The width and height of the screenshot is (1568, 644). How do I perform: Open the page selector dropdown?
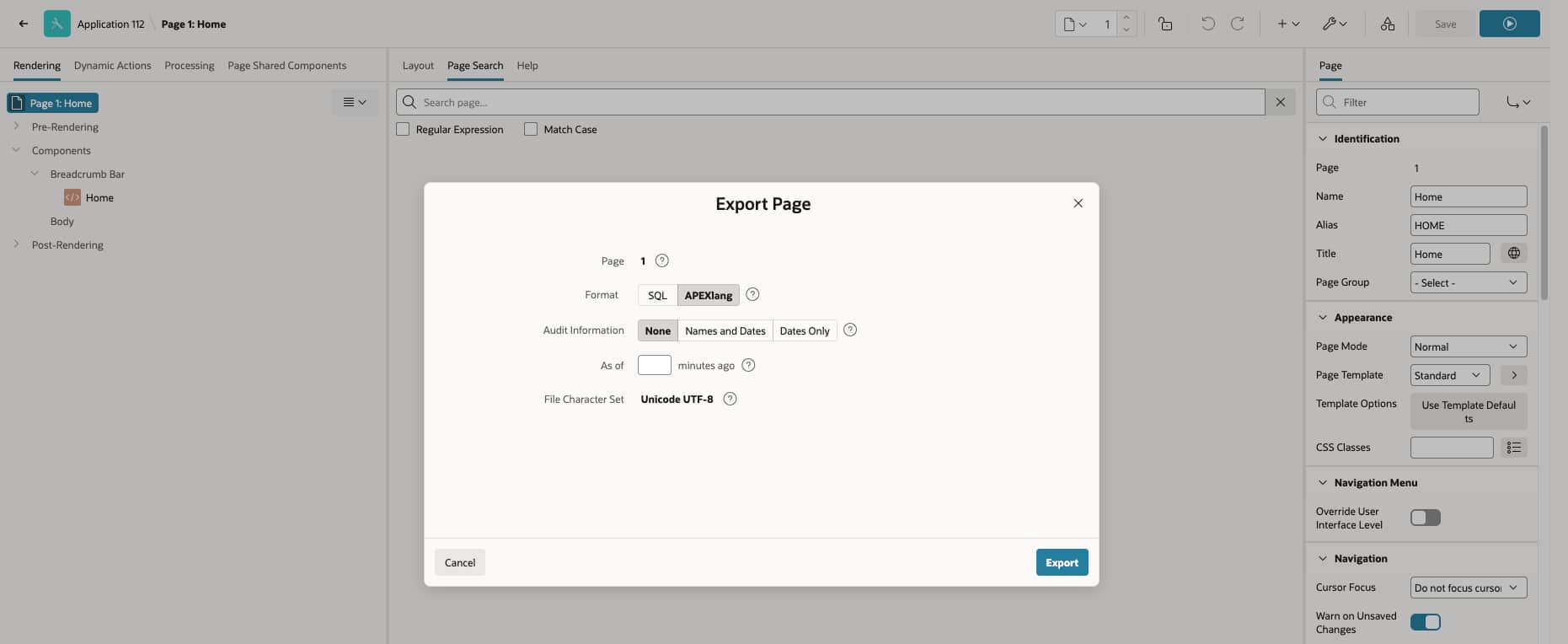(1074, 24)
